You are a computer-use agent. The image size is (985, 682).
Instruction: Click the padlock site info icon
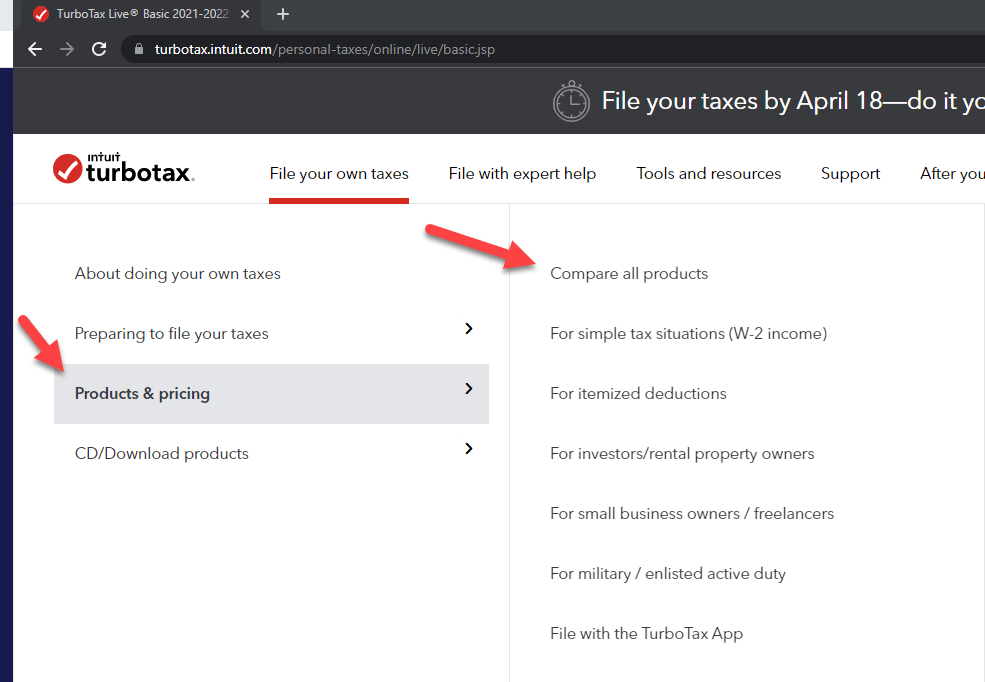pyautogui.click(x=139, y=49)
